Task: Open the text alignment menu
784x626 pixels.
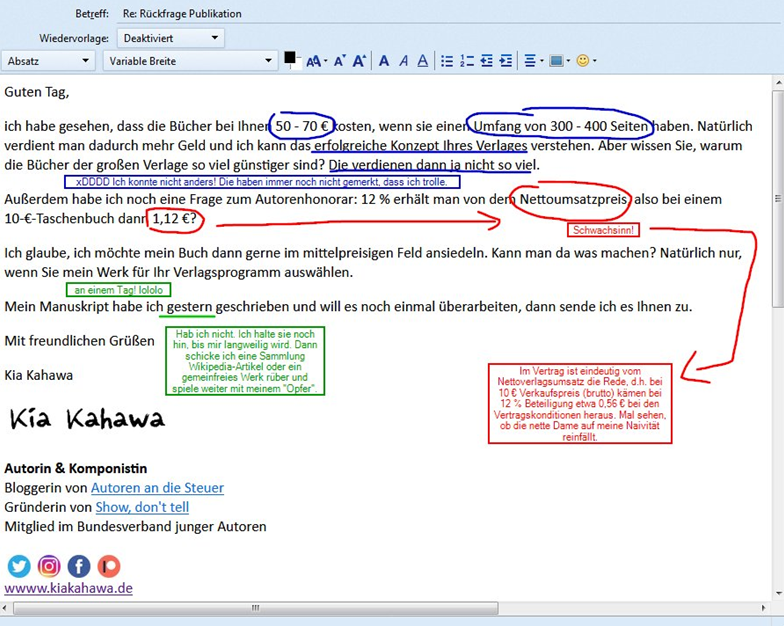Action: tap(533, 61)
